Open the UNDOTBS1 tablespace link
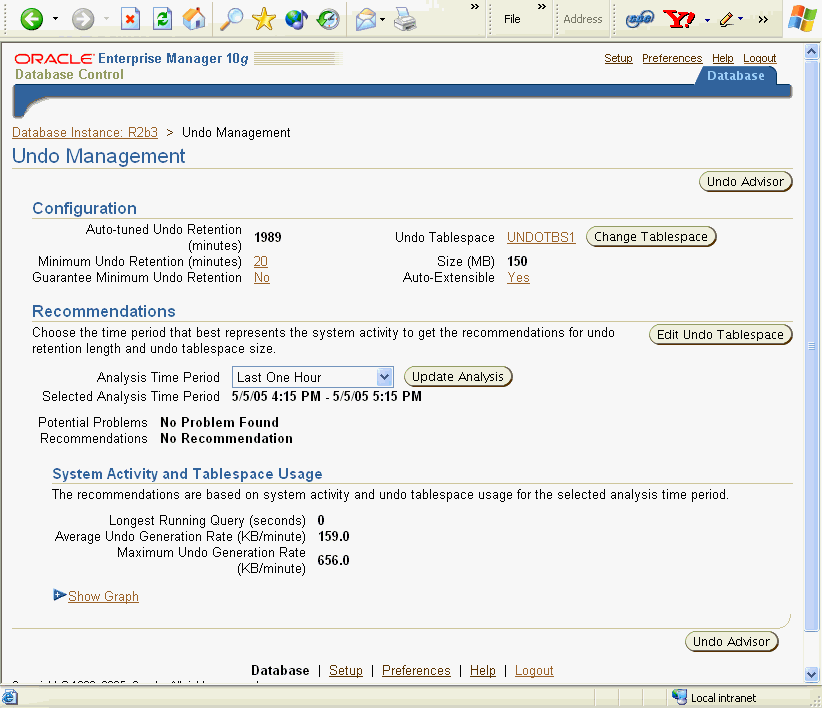Screen dimensions: 822x708 pos(541,237)
